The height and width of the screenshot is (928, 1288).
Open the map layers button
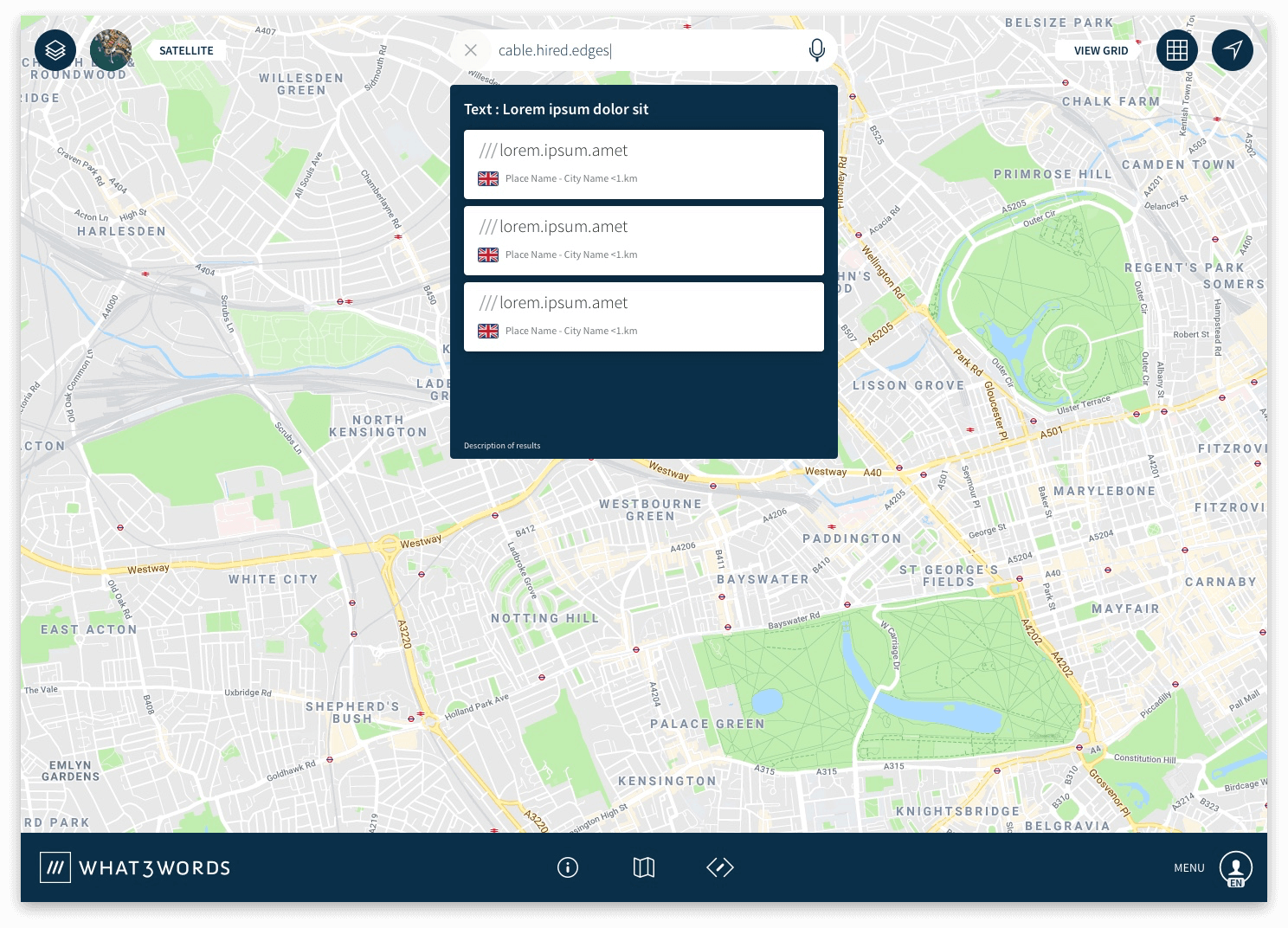[x=55, y=50]
